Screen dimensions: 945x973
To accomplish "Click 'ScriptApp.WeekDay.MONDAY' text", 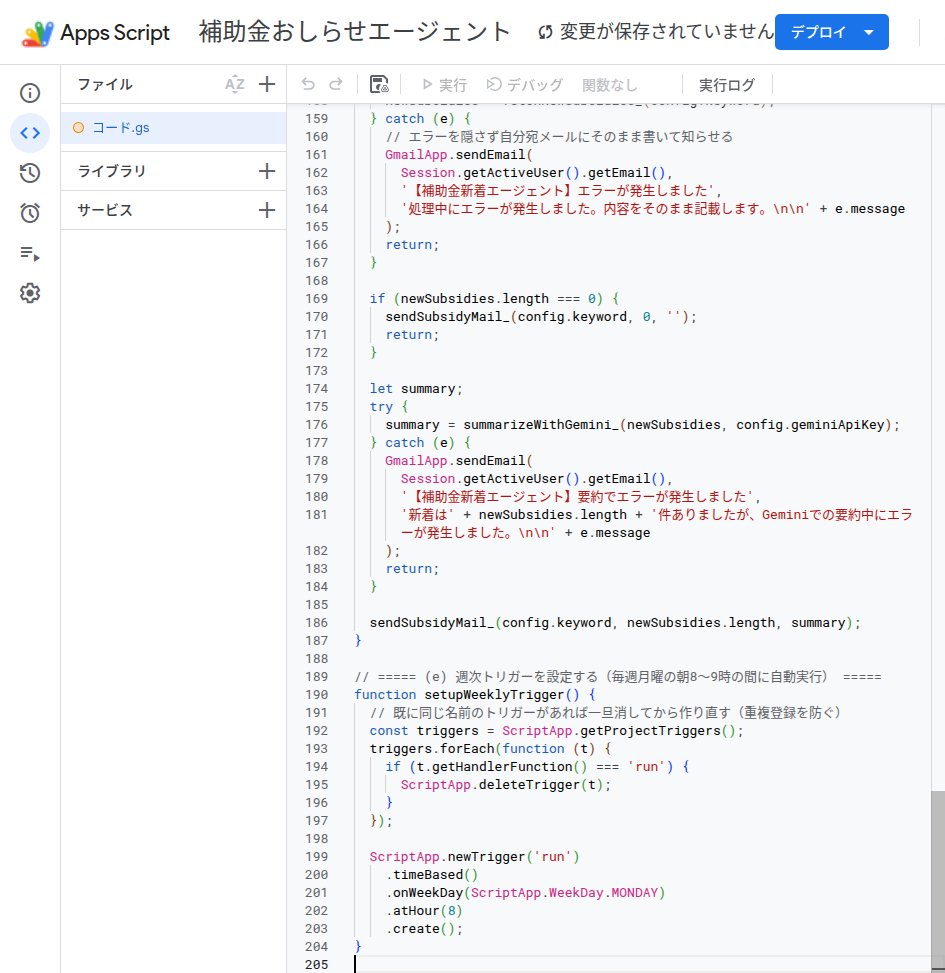I will pos(564,893).
